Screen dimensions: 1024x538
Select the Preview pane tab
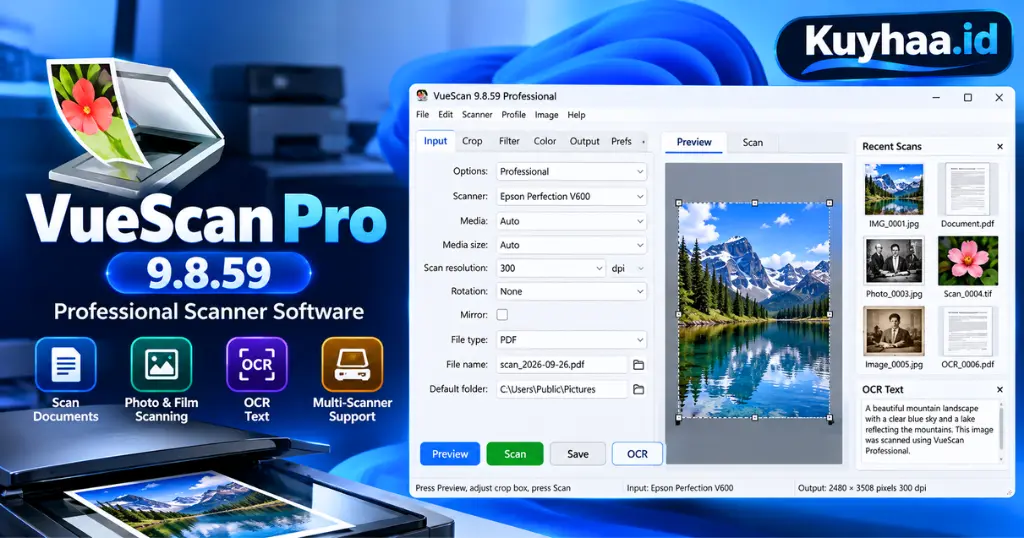694,142
